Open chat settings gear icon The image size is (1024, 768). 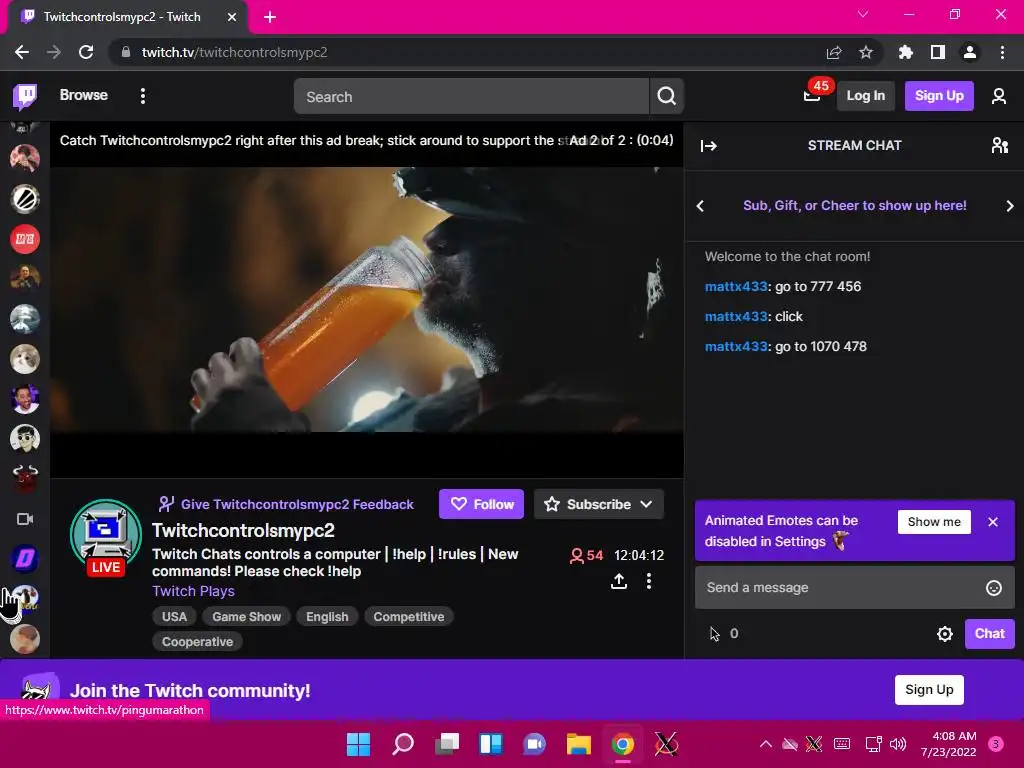tap(944, 634)
